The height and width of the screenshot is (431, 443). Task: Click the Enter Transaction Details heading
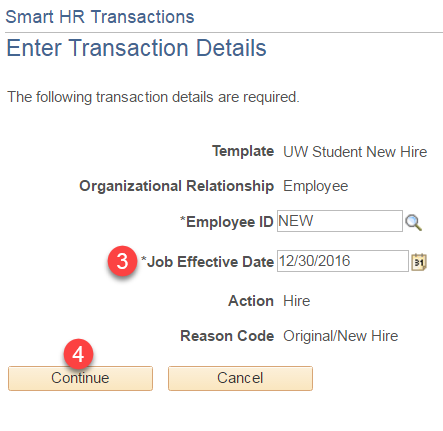tap(136, 48)
